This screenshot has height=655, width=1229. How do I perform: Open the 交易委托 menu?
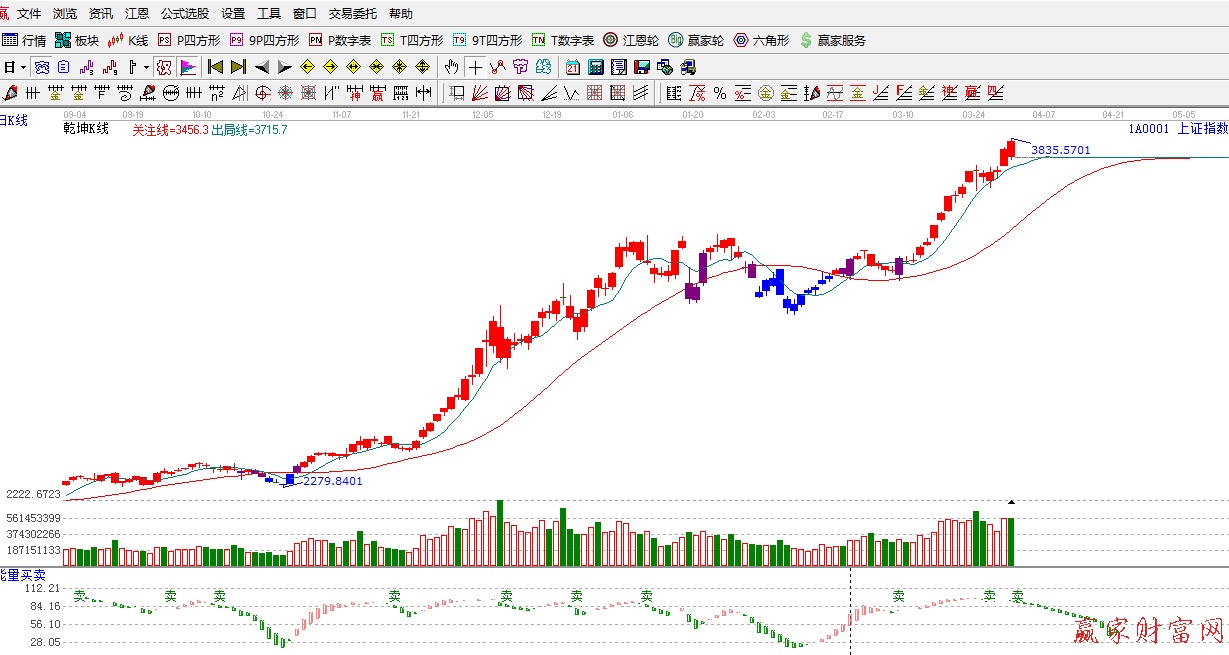(353, 14)
